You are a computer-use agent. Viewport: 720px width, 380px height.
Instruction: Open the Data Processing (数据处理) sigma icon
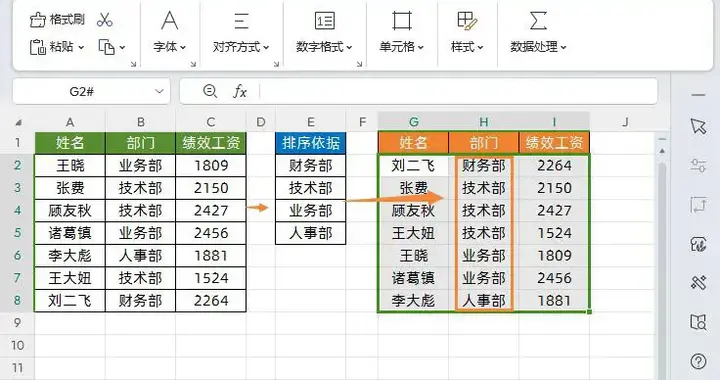[x=538, y=21]
